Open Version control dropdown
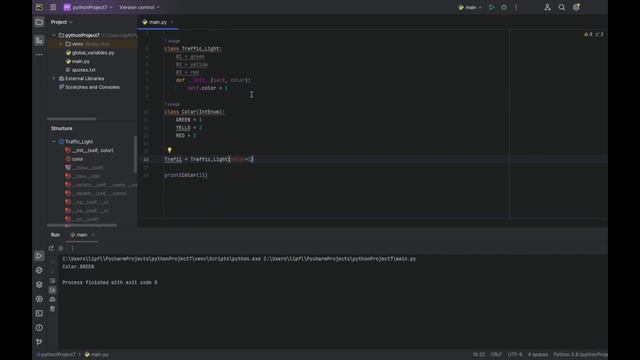Image resolution: width=640 pixels, height=360 pixels. (139, 7)
